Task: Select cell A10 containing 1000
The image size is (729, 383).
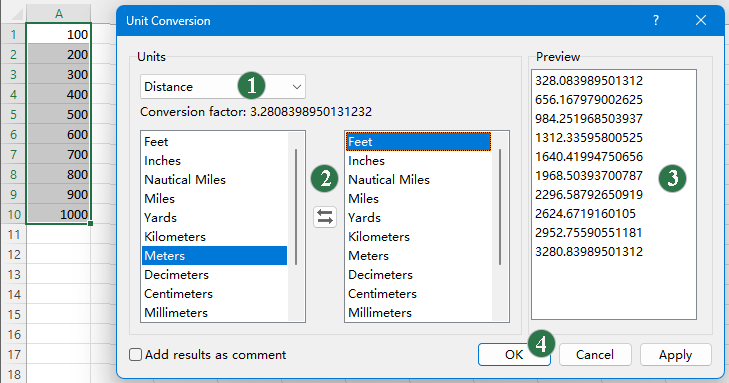Action: pos(59,214)
